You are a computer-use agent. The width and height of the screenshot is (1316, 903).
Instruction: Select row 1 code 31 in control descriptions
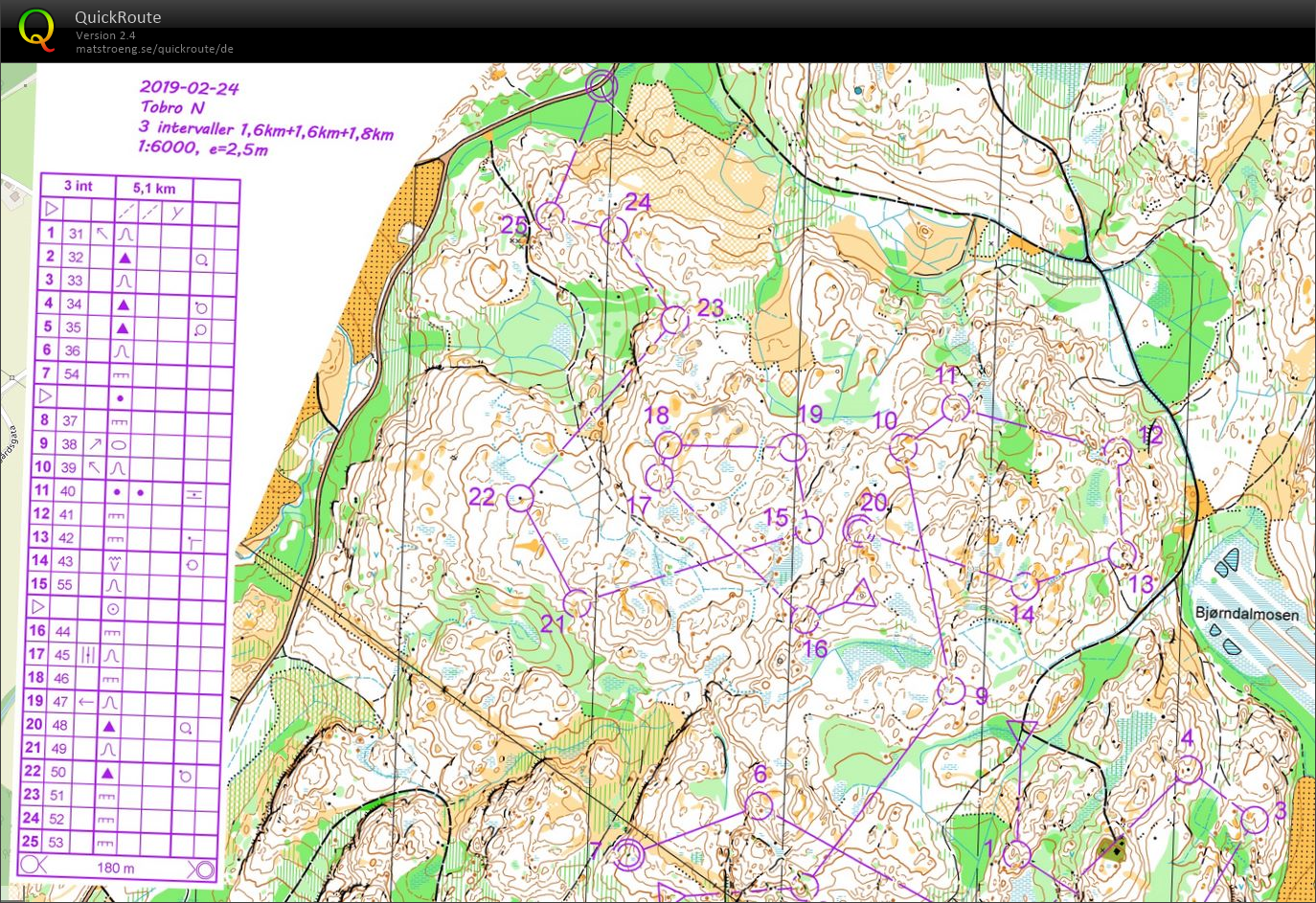(x=76, y=234)
